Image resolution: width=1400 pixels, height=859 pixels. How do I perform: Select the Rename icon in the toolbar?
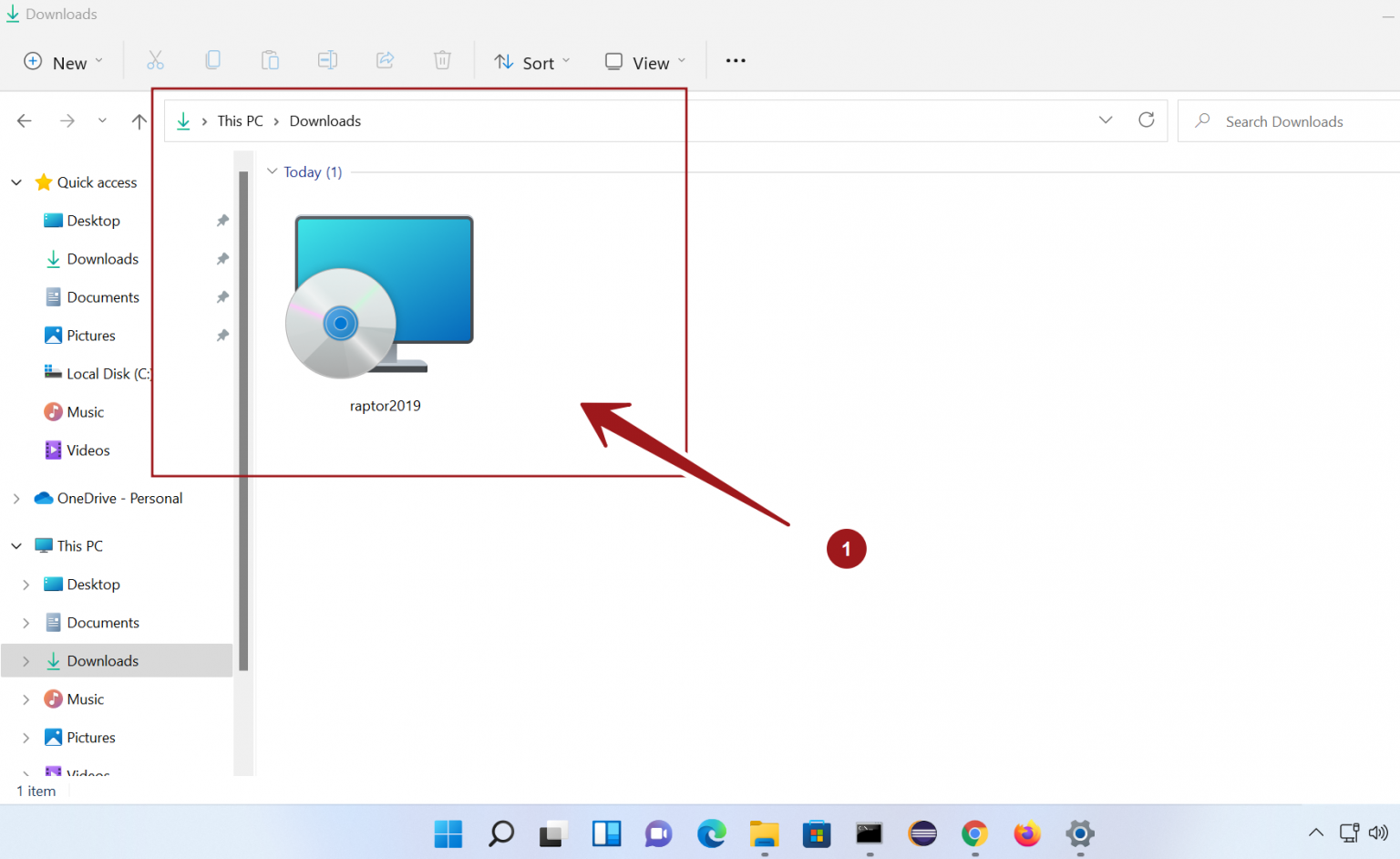[x=327, y=60]
